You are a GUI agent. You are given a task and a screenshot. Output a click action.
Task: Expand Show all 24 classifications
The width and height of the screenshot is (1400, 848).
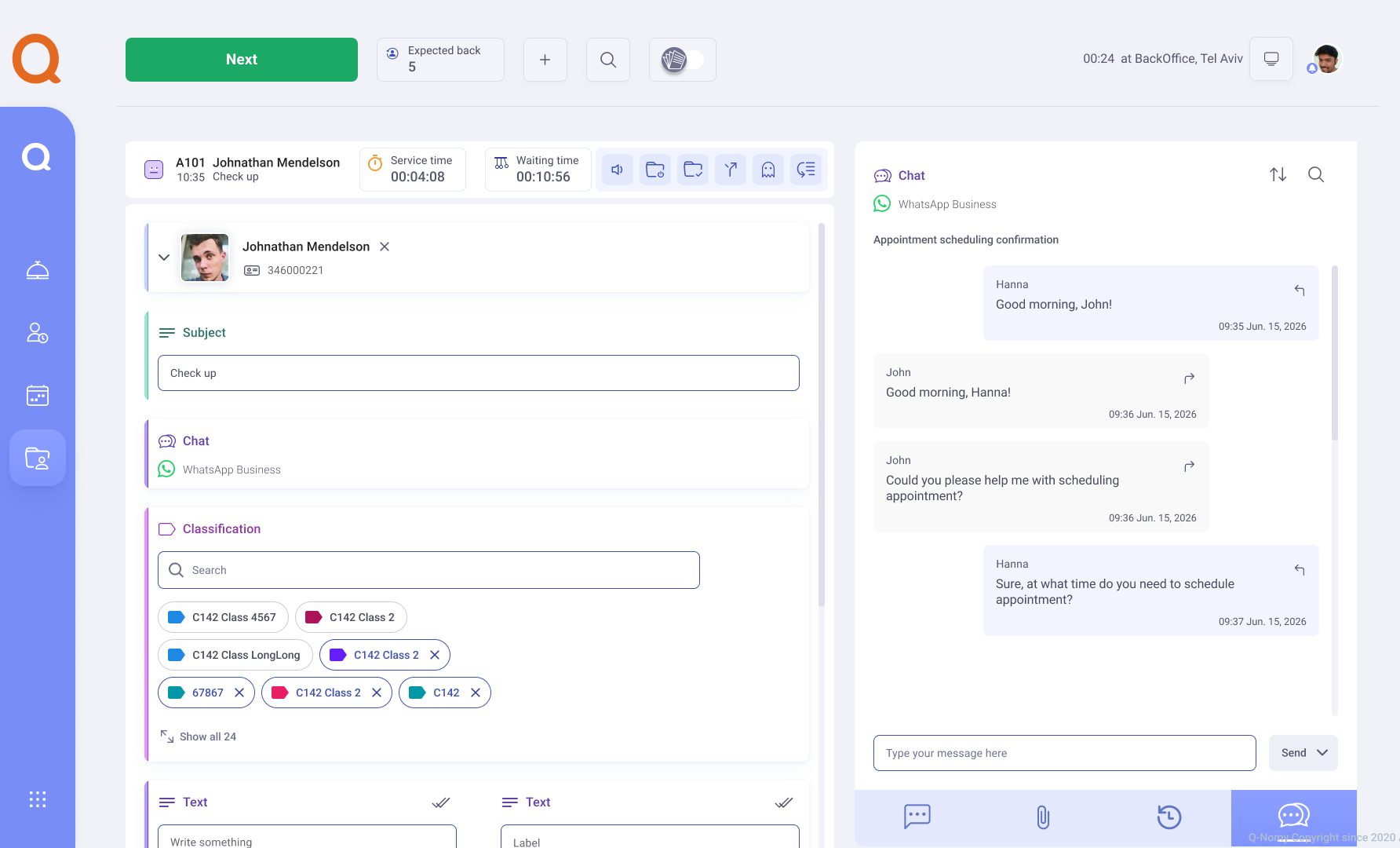click(x=199, y=737)
